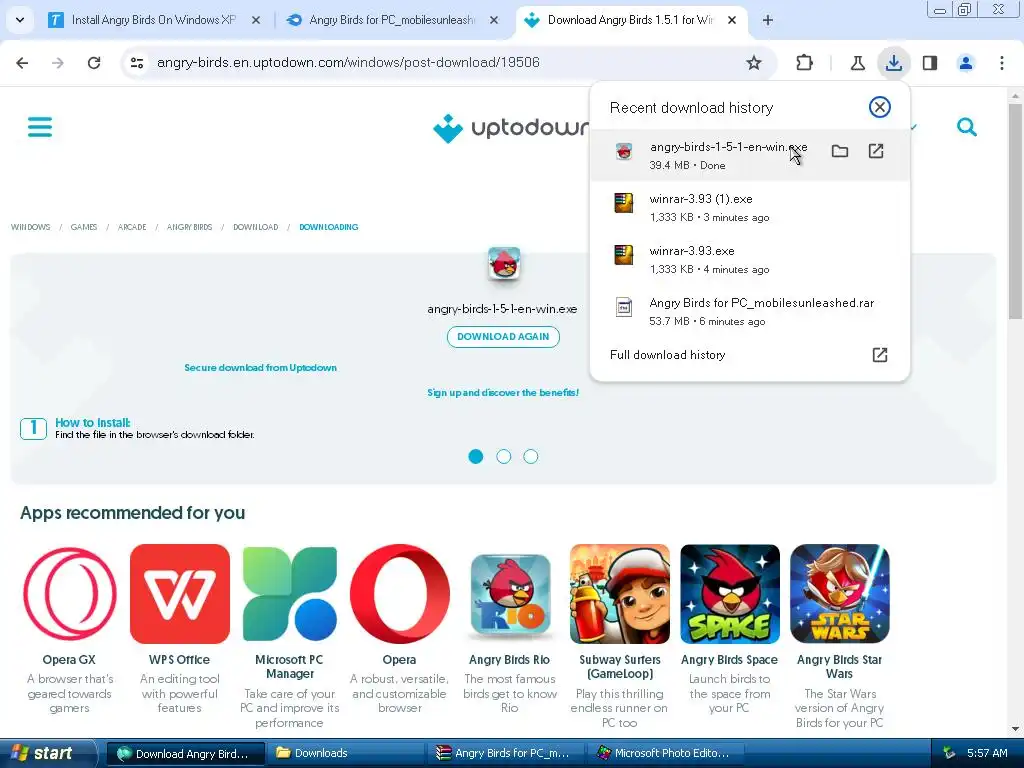The height and width of the screenshot is (768, 1024).
Task: Go to DOWNLOAD breadcrumb
Action: 255,227
